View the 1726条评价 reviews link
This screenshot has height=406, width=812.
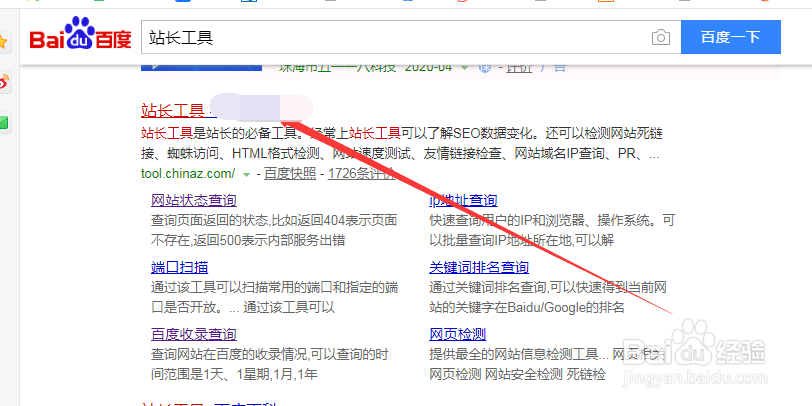(x=361, y=173)
